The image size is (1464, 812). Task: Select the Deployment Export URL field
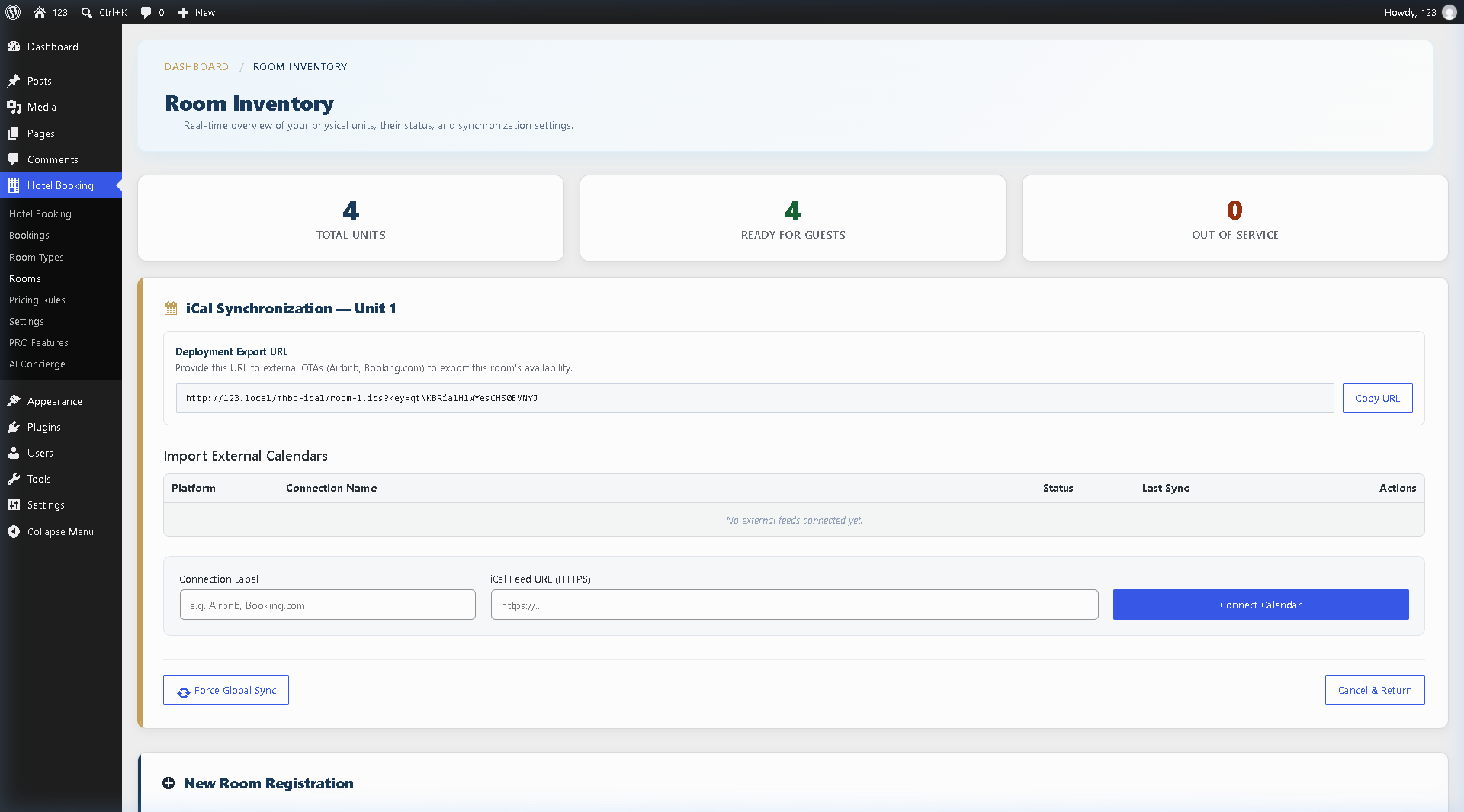[755, 398]
